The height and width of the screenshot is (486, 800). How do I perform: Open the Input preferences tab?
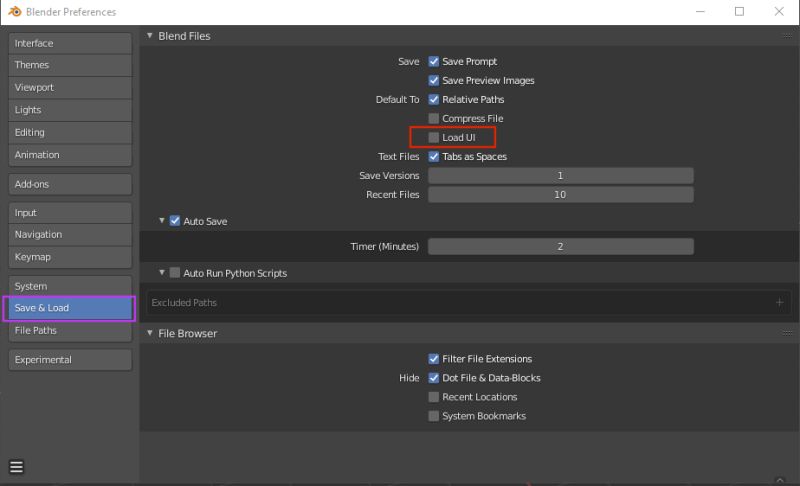click(70, 213)
